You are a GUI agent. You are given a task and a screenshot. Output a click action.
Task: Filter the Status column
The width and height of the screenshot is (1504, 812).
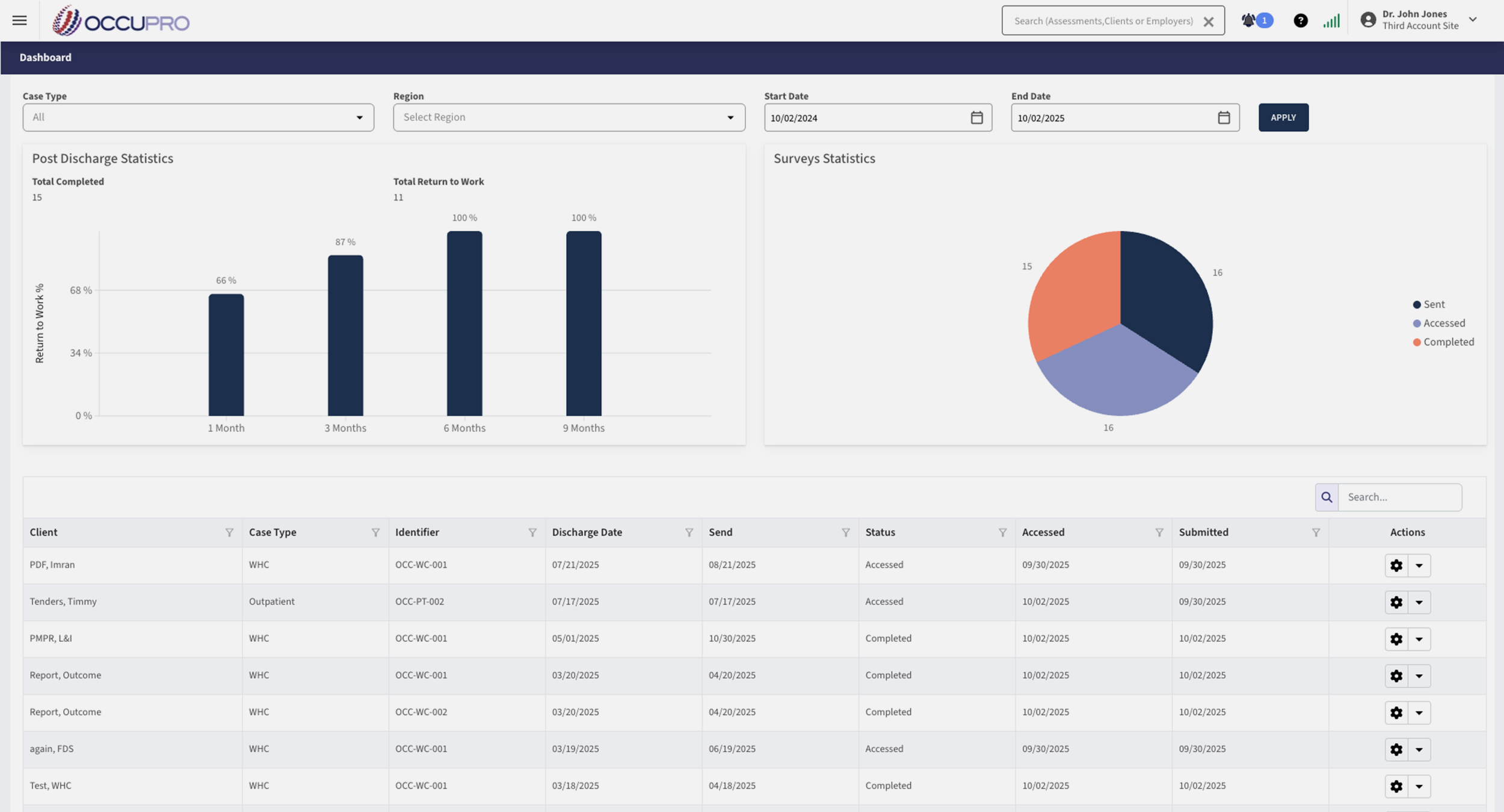tap(1002, 532)
